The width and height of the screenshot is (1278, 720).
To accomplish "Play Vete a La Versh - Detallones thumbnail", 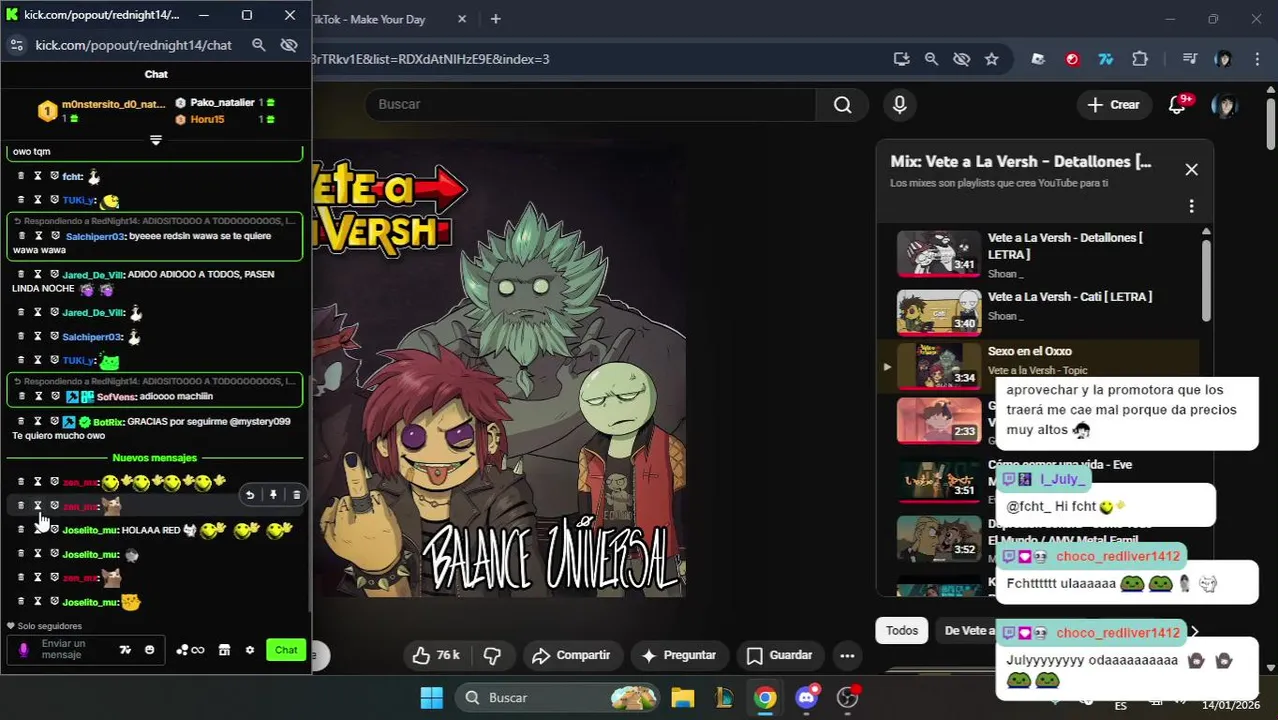I will point(939,254).
